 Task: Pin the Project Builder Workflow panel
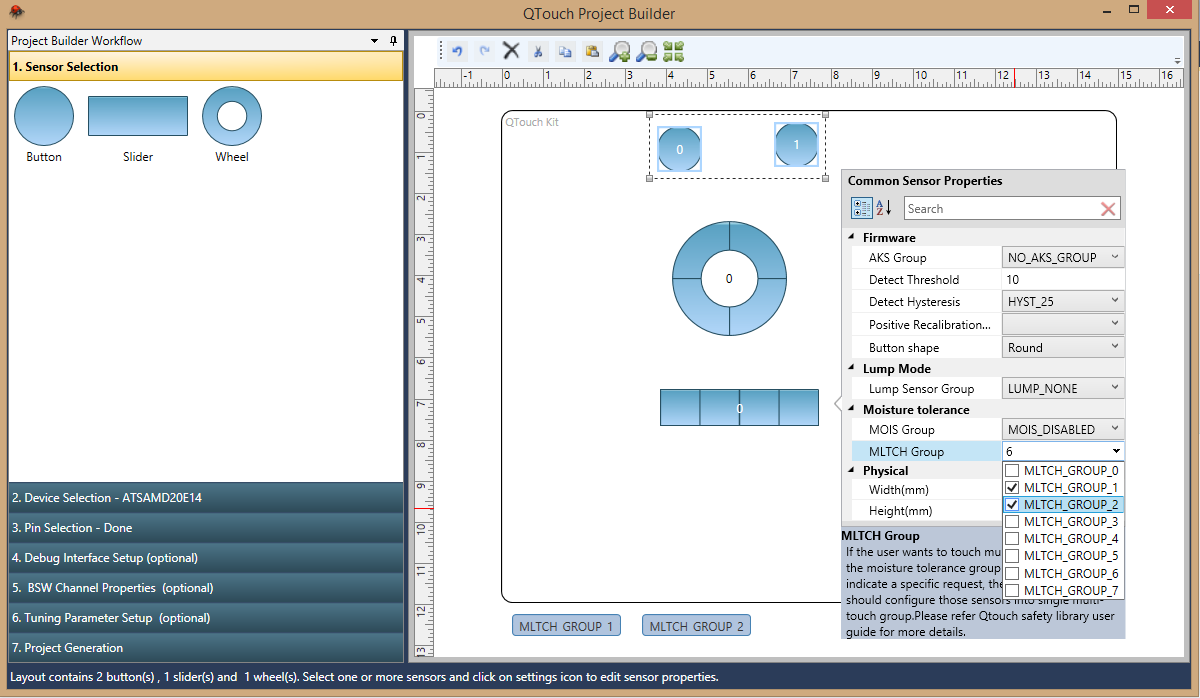(393, 41)
